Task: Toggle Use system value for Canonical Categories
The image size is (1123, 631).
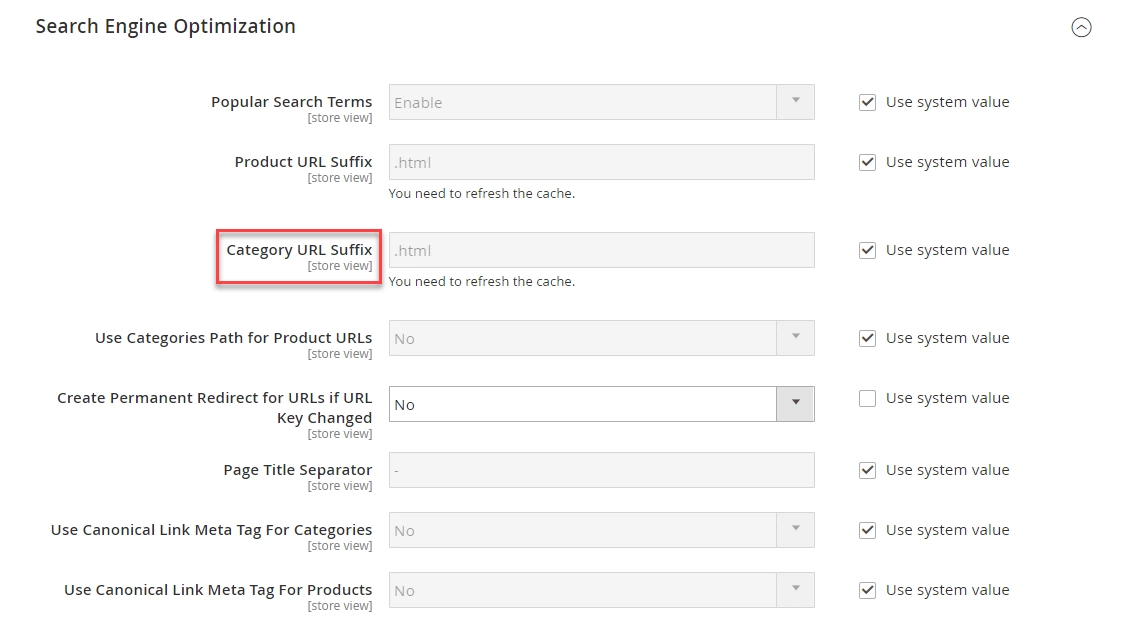Action: click(867, 531)
